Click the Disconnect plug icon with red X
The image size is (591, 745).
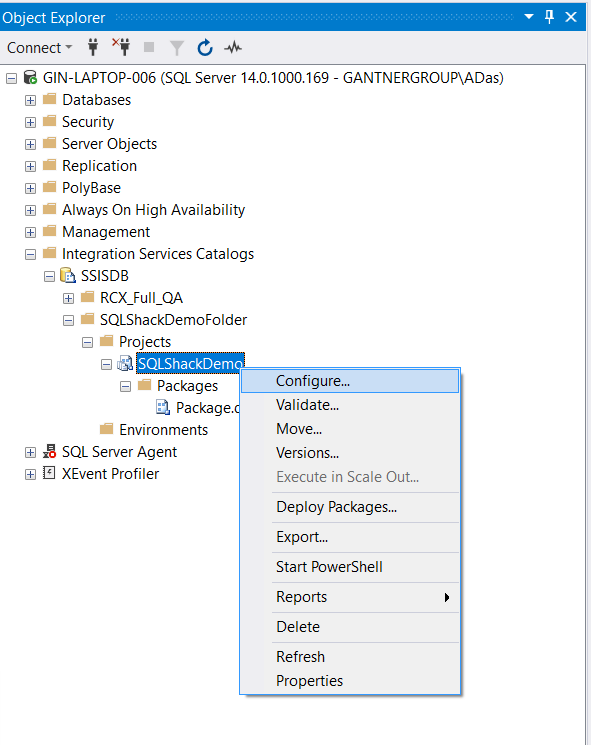pos(121,47)
